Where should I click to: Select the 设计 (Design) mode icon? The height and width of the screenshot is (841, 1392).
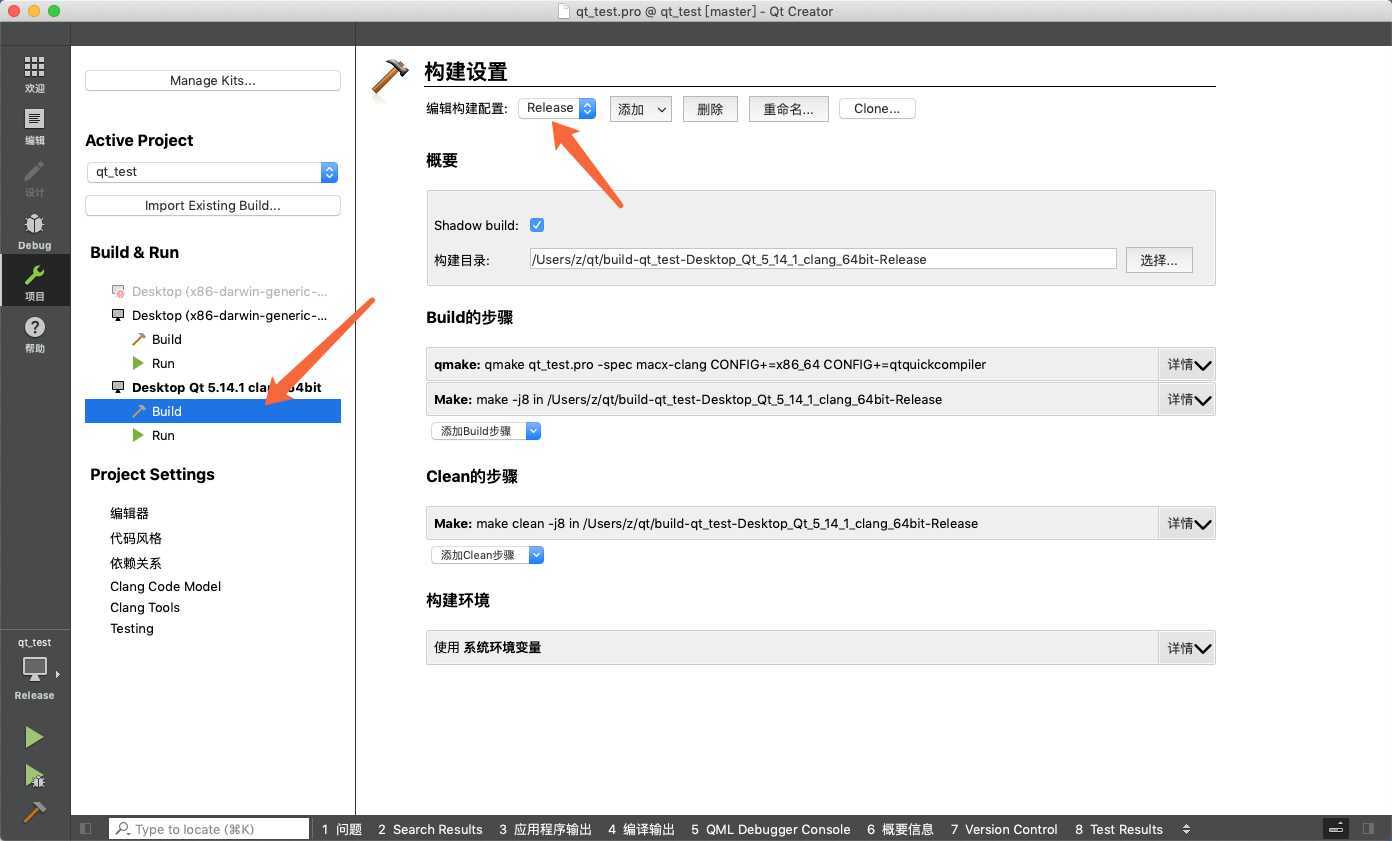34,178
